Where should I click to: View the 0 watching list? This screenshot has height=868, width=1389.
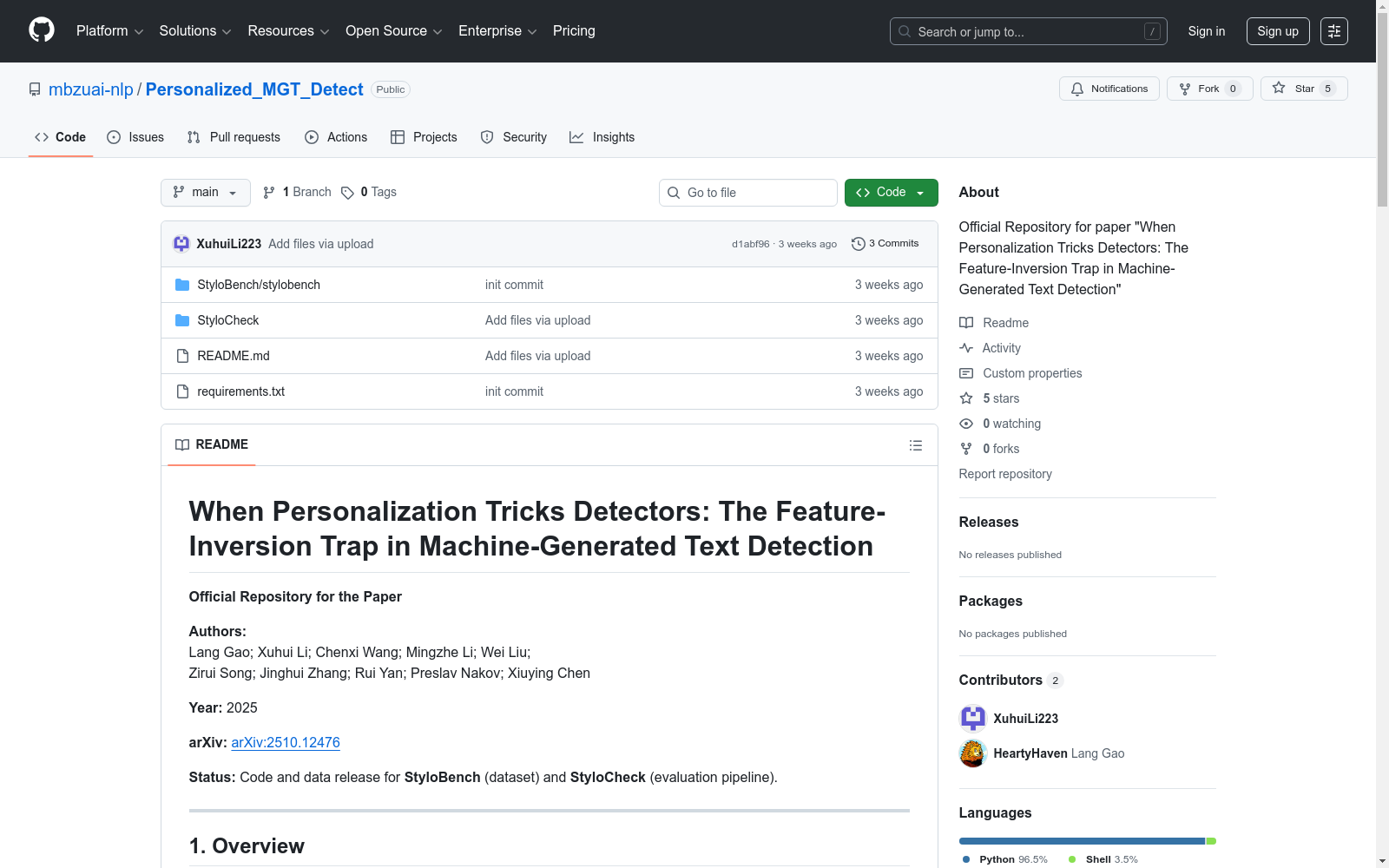tap(1000, 424)
